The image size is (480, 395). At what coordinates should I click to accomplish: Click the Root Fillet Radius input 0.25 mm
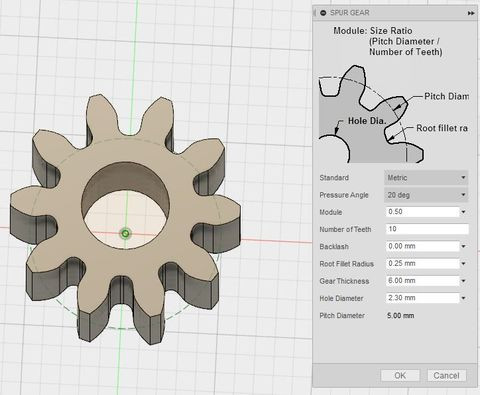point(422,263)
